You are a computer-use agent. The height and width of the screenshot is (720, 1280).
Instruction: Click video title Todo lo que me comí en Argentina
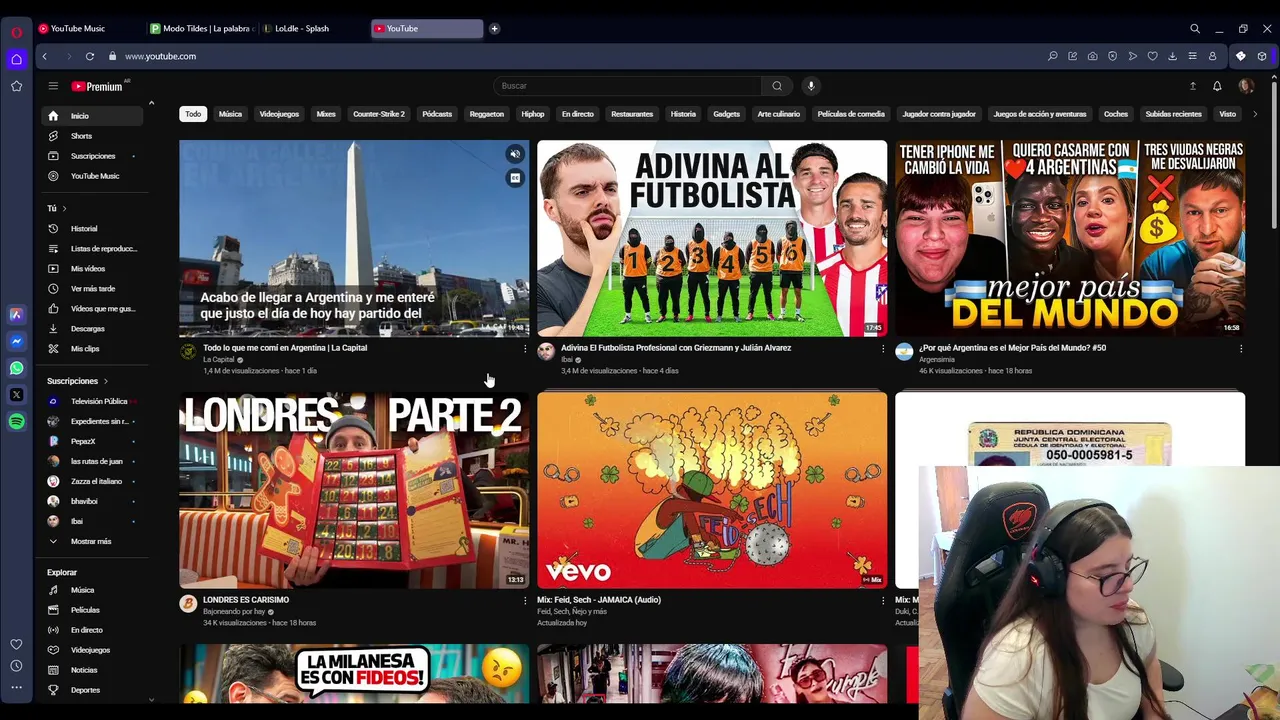(285, 348)
